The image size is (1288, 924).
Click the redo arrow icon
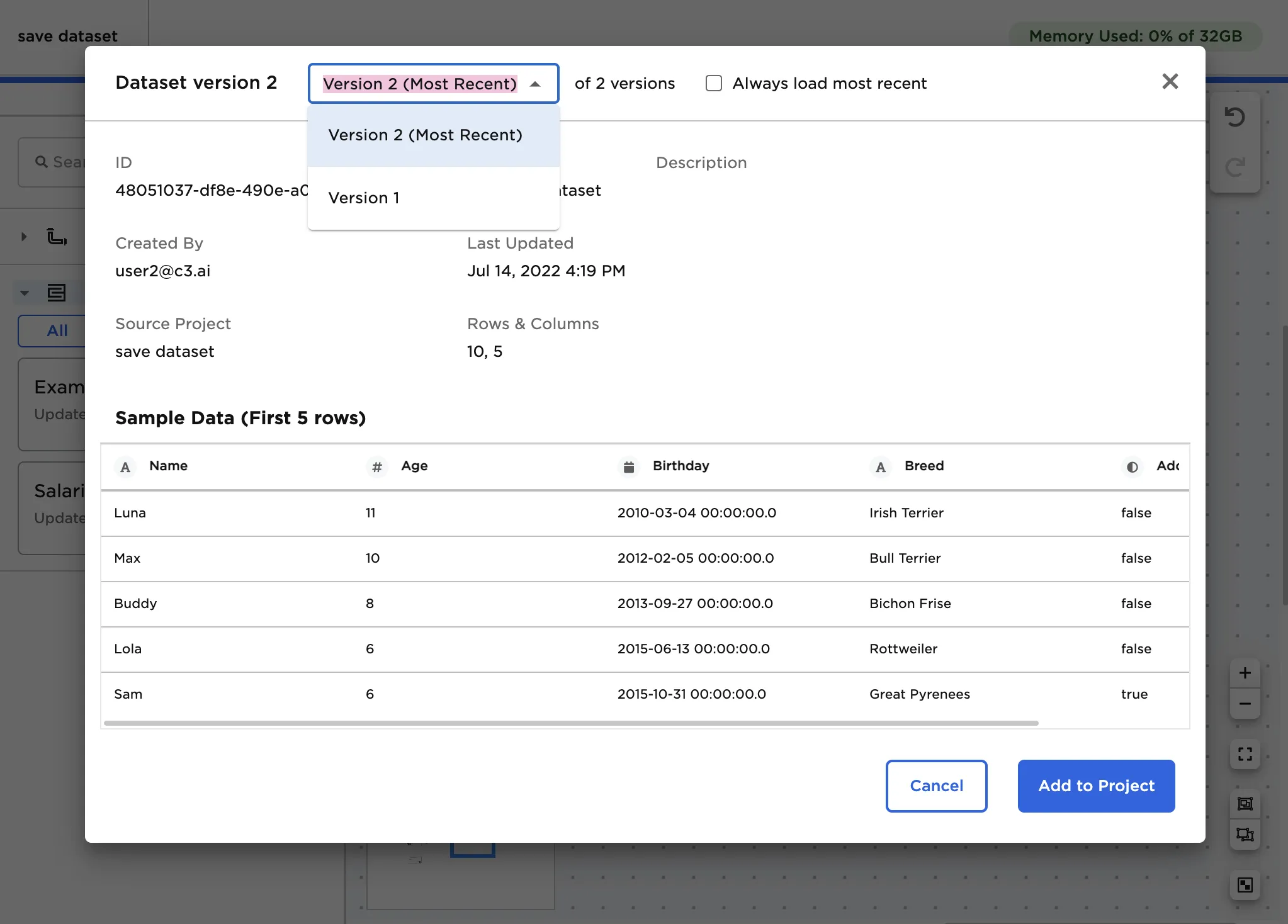click(x=1234, y=167)
